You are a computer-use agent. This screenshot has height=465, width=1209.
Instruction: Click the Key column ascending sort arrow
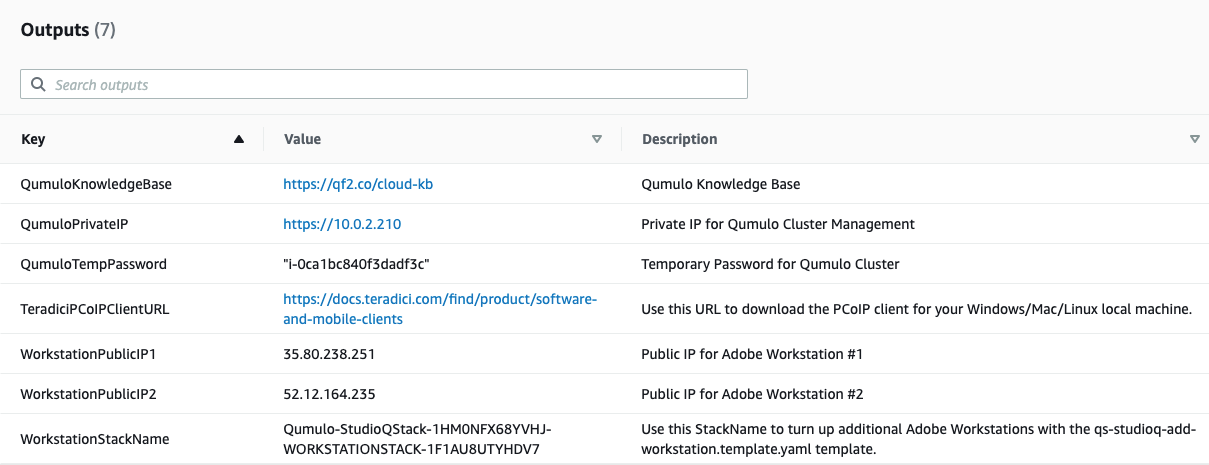click(239, 140)
